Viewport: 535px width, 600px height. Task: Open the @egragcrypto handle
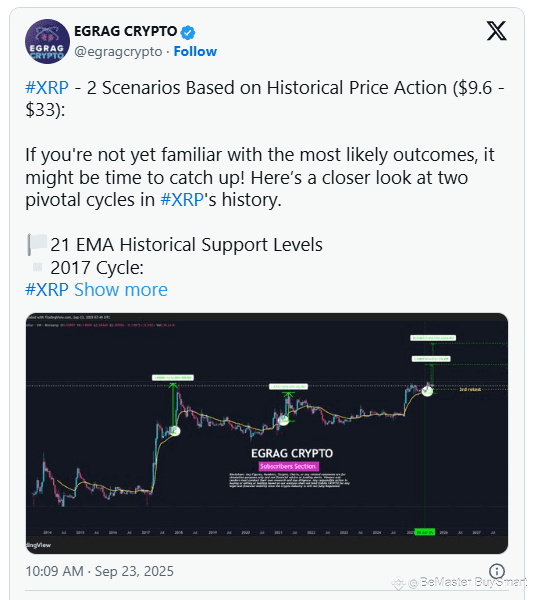118,51
